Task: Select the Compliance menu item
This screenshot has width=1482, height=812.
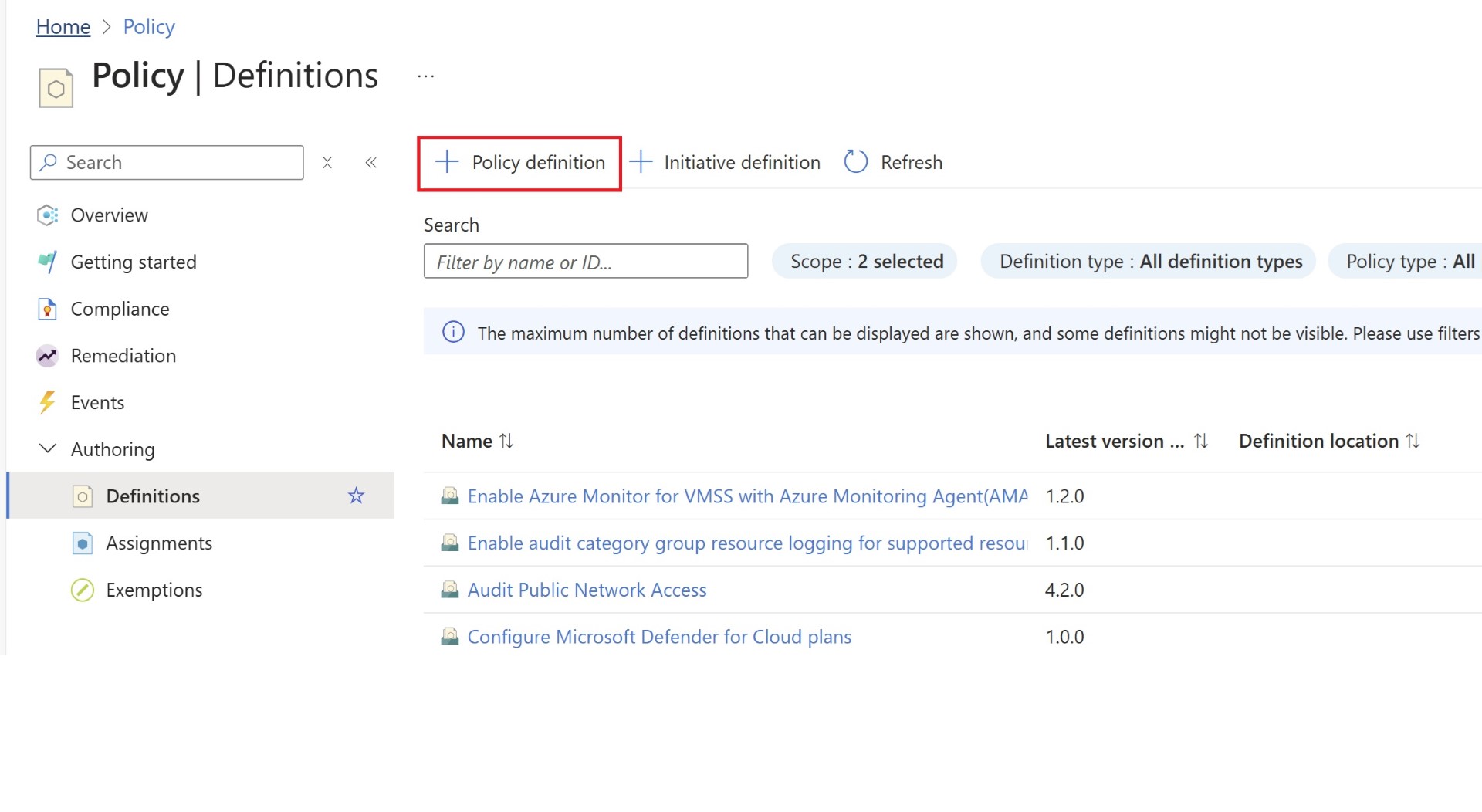Action: (120, 310)
